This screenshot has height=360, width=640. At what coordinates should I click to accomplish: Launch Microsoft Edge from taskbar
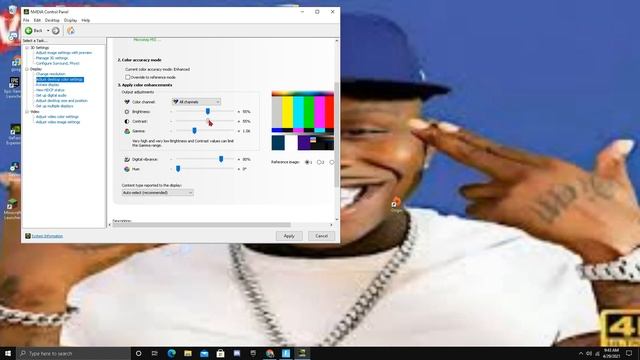[x=171, y=353]
